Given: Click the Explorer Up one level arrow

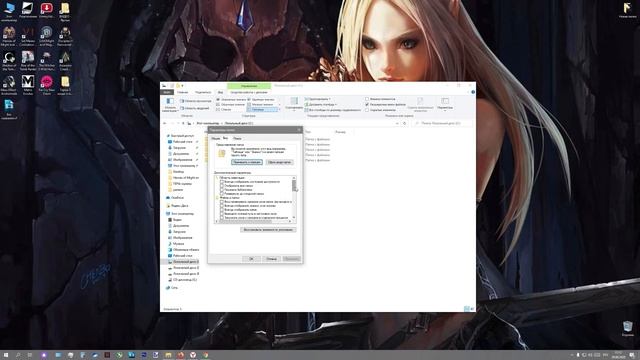Looking at the screenshot, I should (183, 123).
